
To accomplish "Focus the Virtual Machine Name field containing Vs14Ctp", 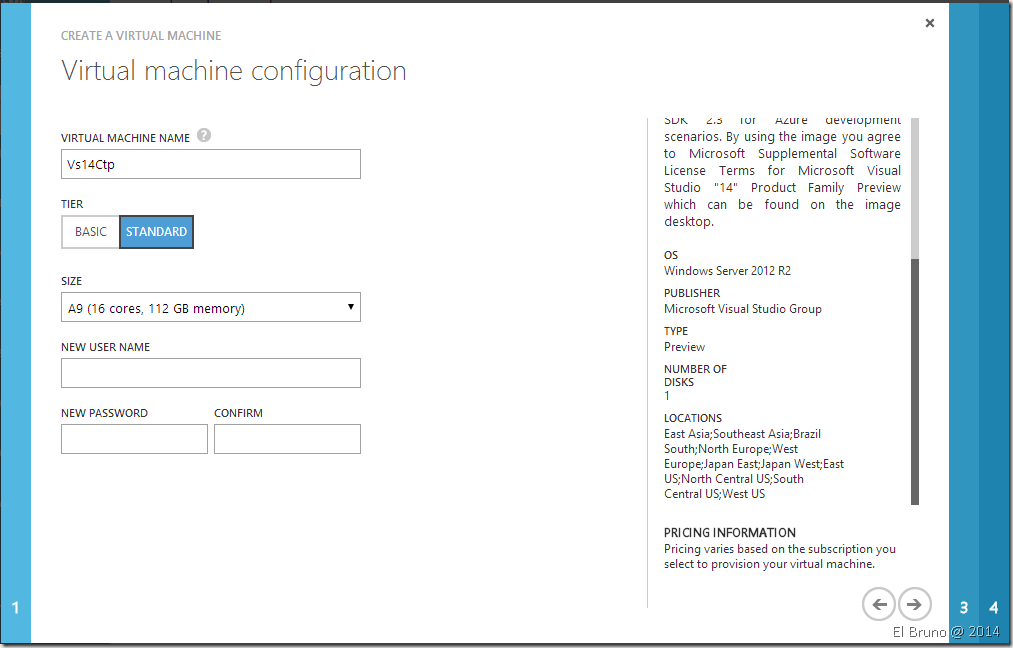I will pos(210,164).
